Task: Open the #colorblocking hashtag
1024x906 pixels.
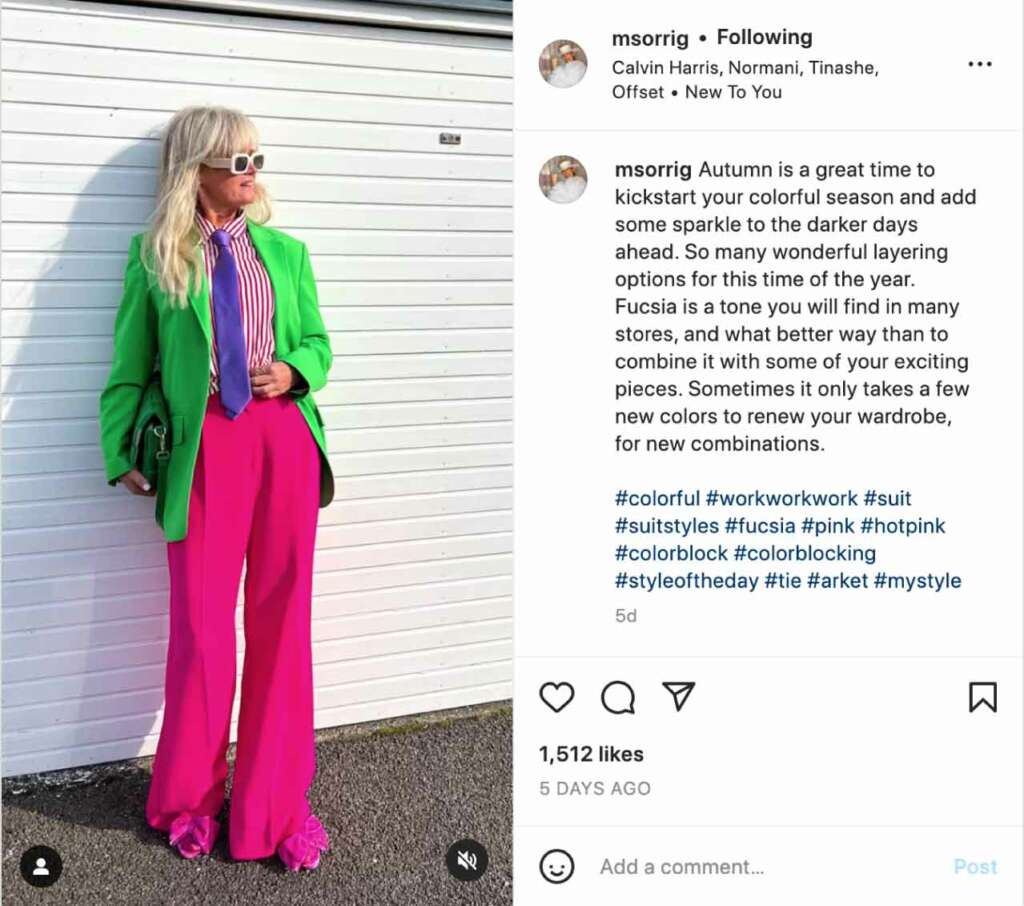Action: (805, 553)
